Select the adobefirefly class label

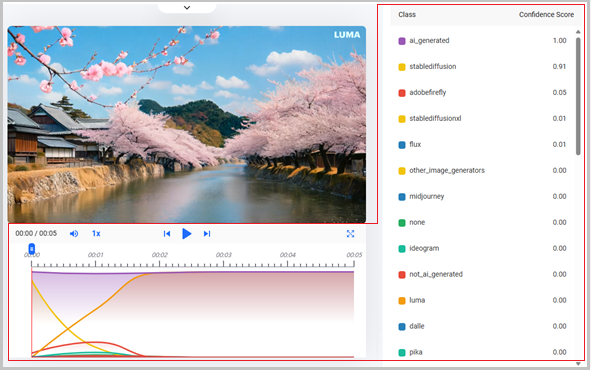point(428,92)
